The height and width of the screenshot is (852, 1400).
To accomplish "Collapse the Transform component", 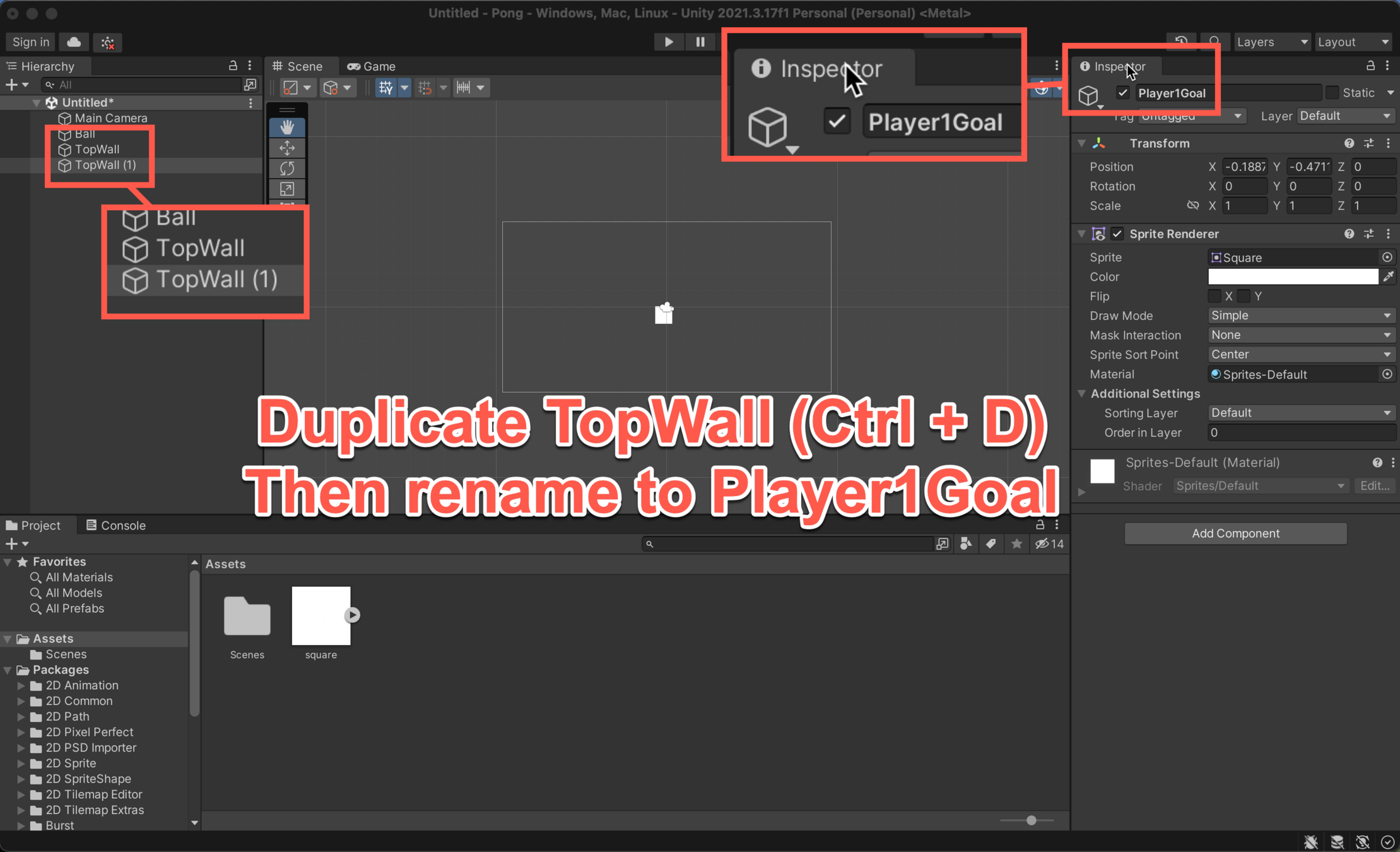I will tap(1081, 143).
